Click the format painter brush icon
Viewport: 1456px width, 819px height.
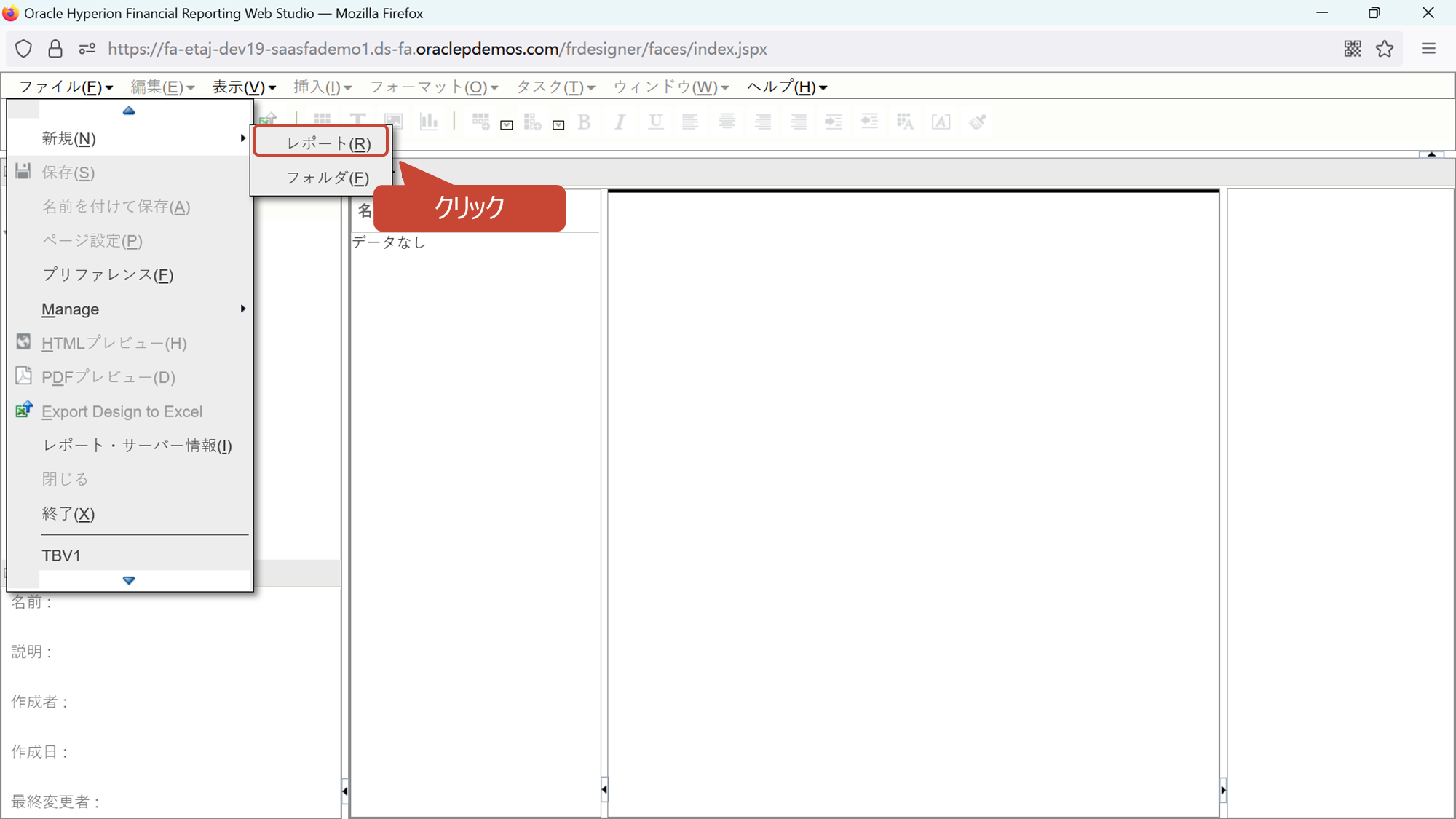click(977, 122)
